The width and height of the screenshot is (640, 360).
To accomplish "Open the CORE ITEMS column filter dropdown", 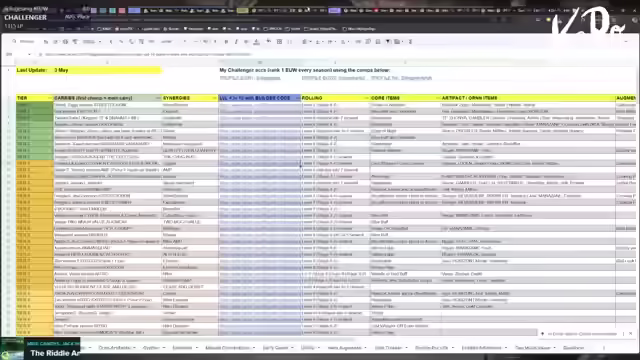I will (437, 98).
